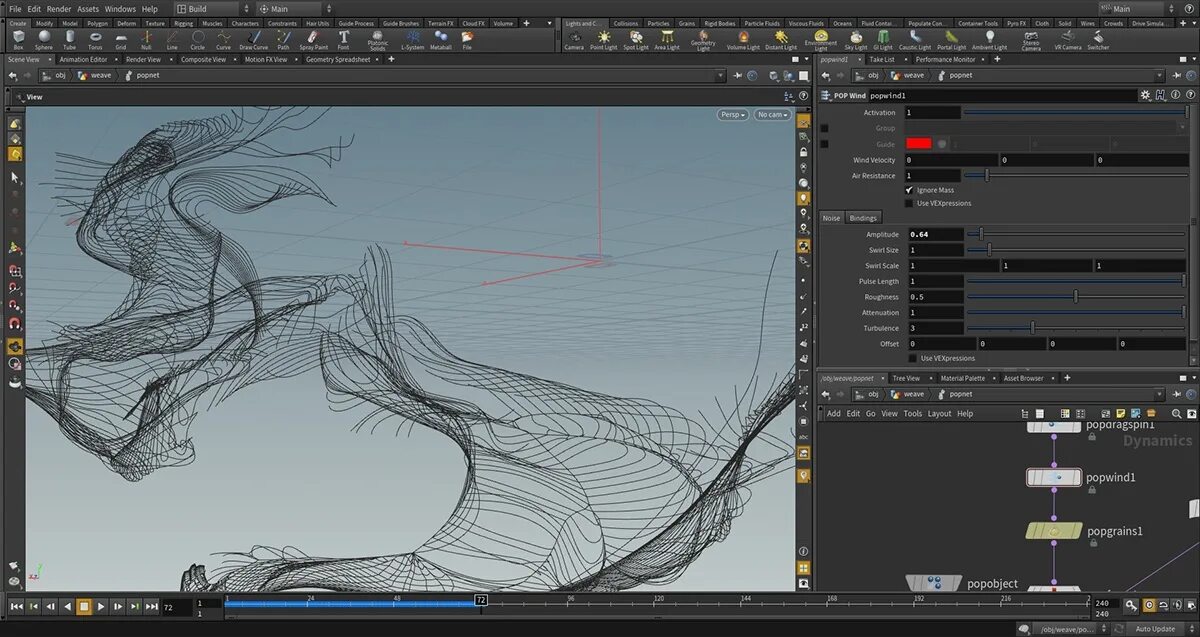Click the Metaball shelf tool
Viewport: 1200px width, 637px height.
point(441,39)
